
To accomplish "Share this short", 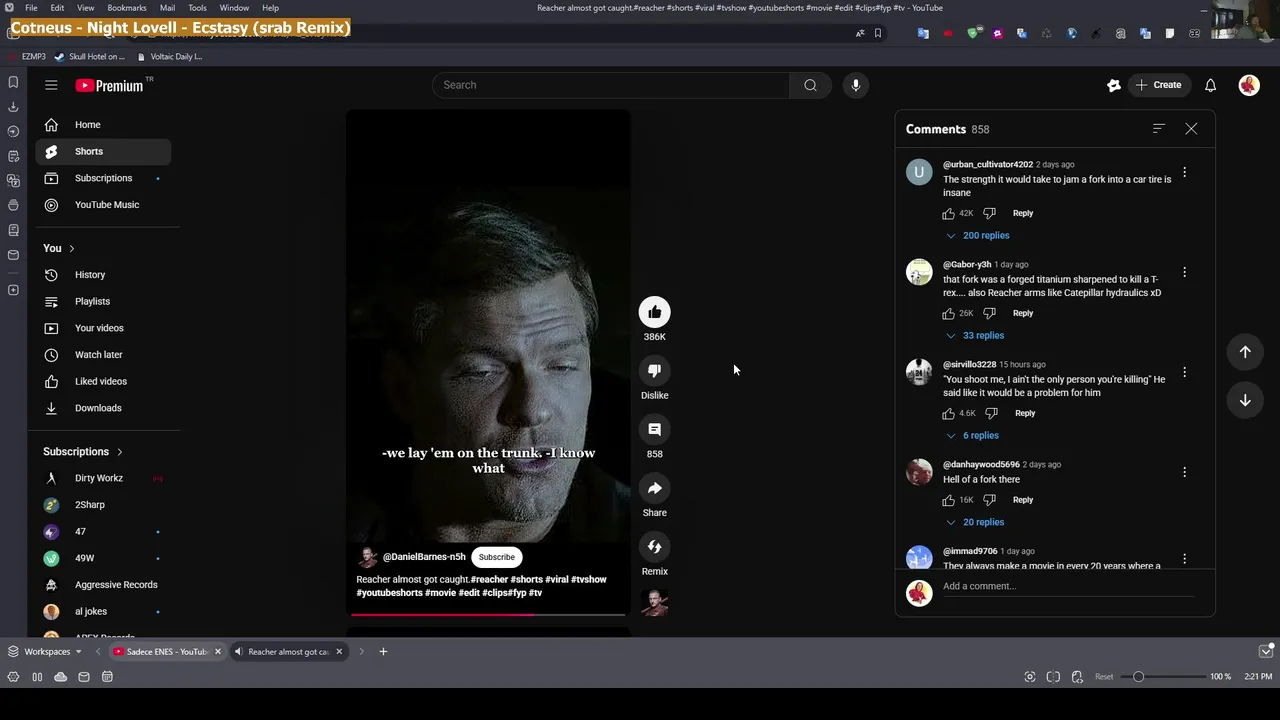I will [654, 488].
